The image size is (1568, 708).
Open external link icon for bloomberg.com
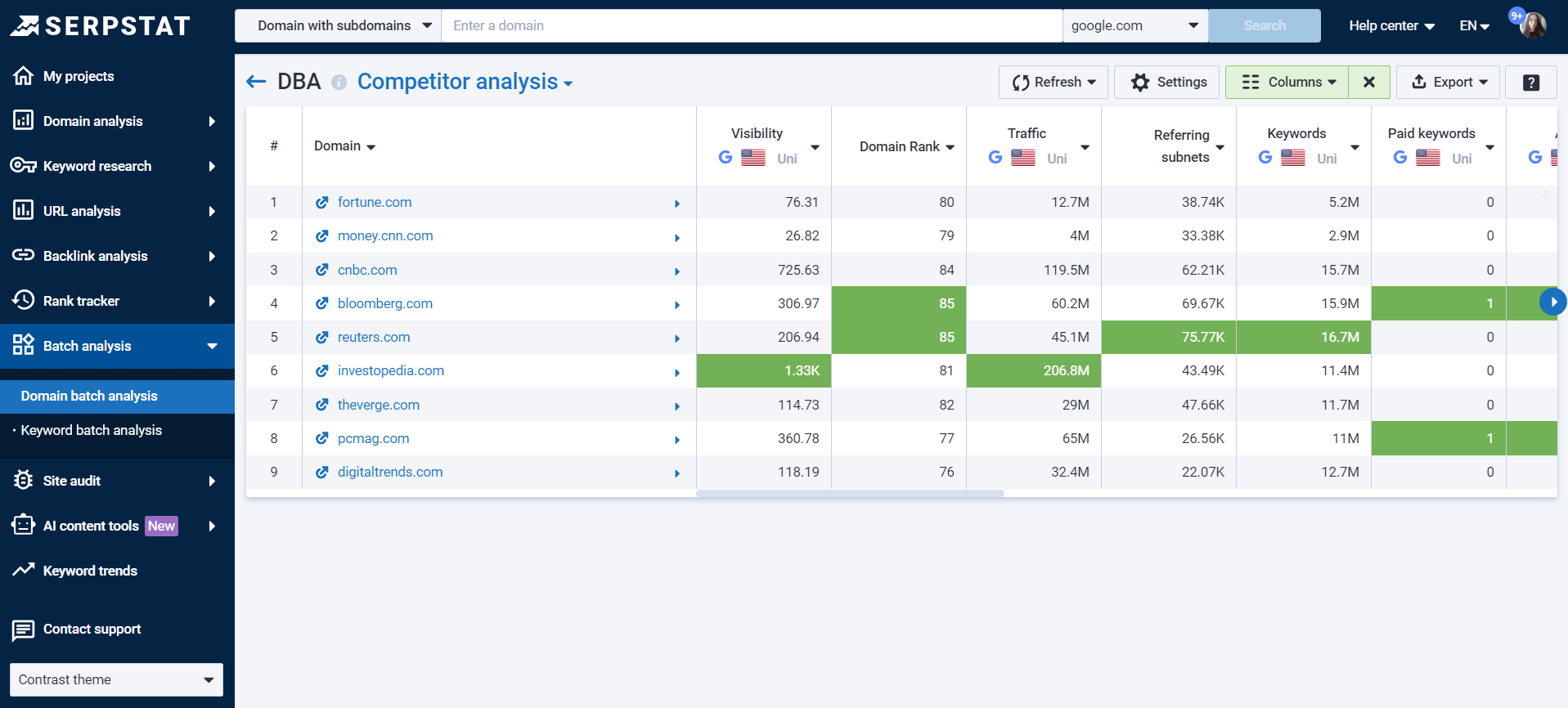pos(322,304)
